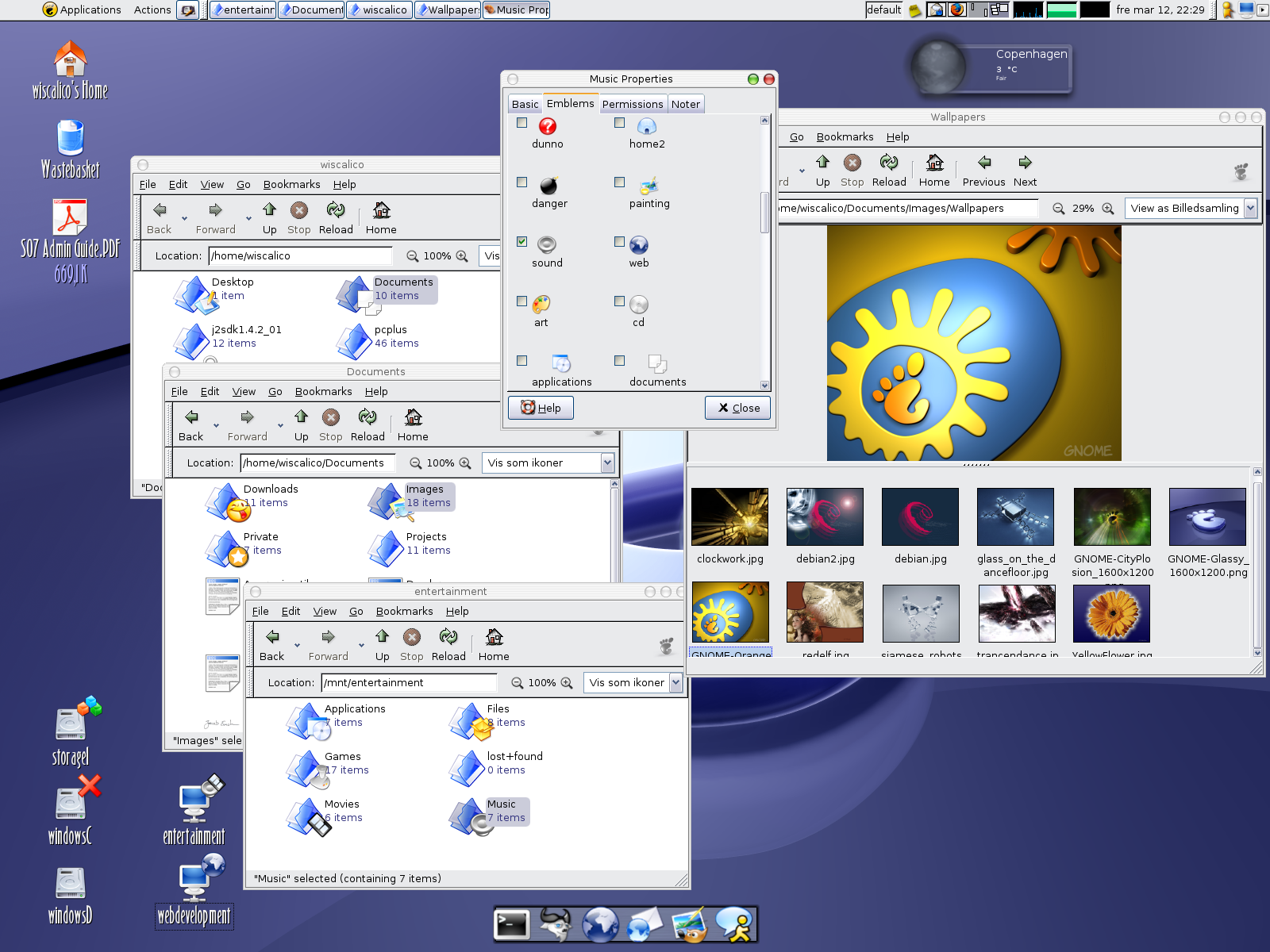Click Help button in Music Properties

[541, 408]
